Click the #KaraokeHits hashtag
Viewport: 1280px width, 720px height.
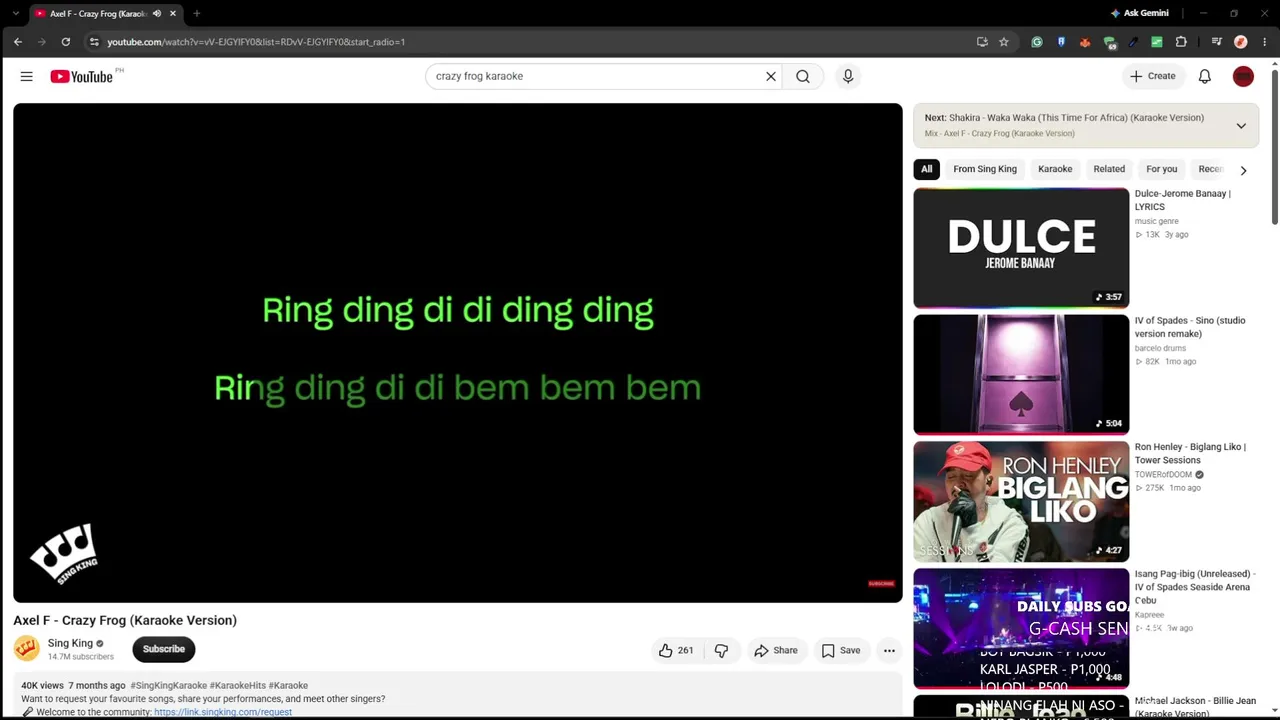pos(238,686)
